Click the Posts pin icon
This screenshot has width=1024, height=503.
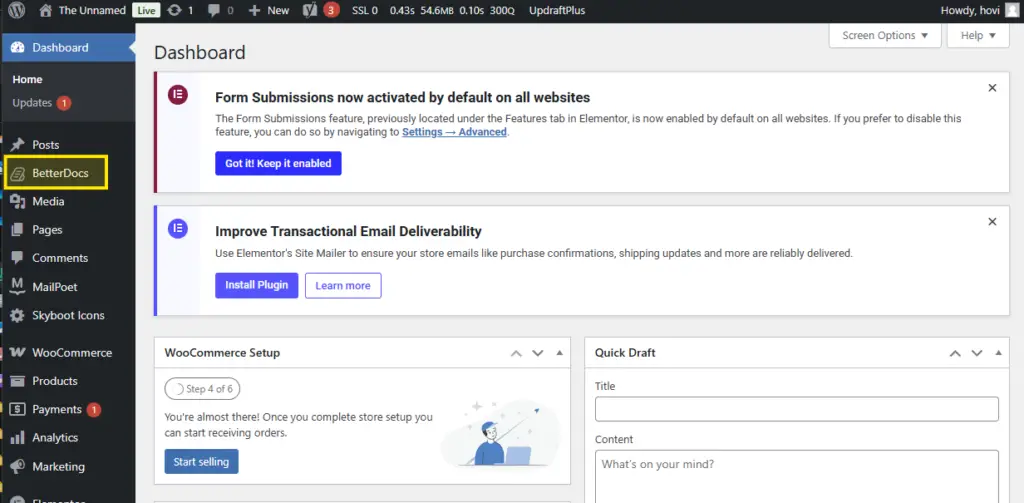pyautogui.click(x=18, y=145)
